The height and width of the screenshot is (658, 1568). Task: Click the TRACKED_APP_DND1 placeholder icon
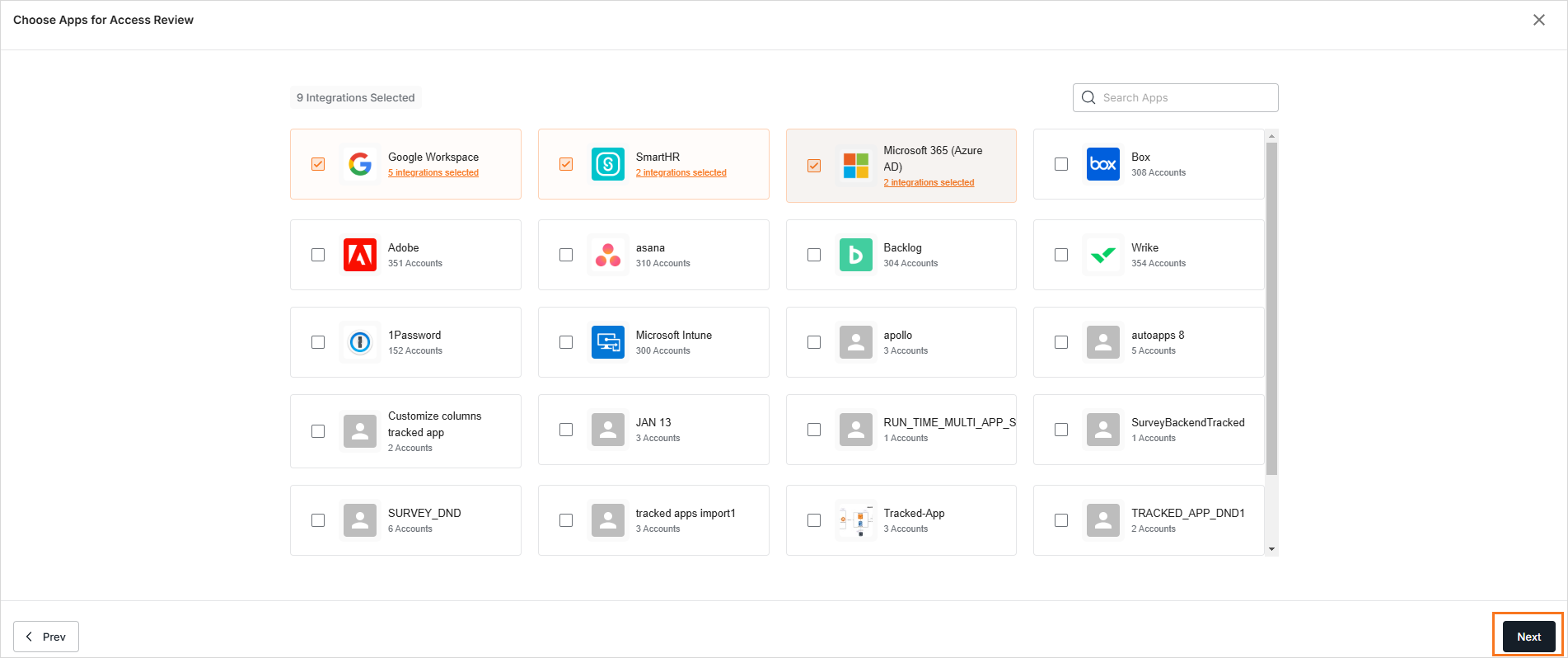1103,520
